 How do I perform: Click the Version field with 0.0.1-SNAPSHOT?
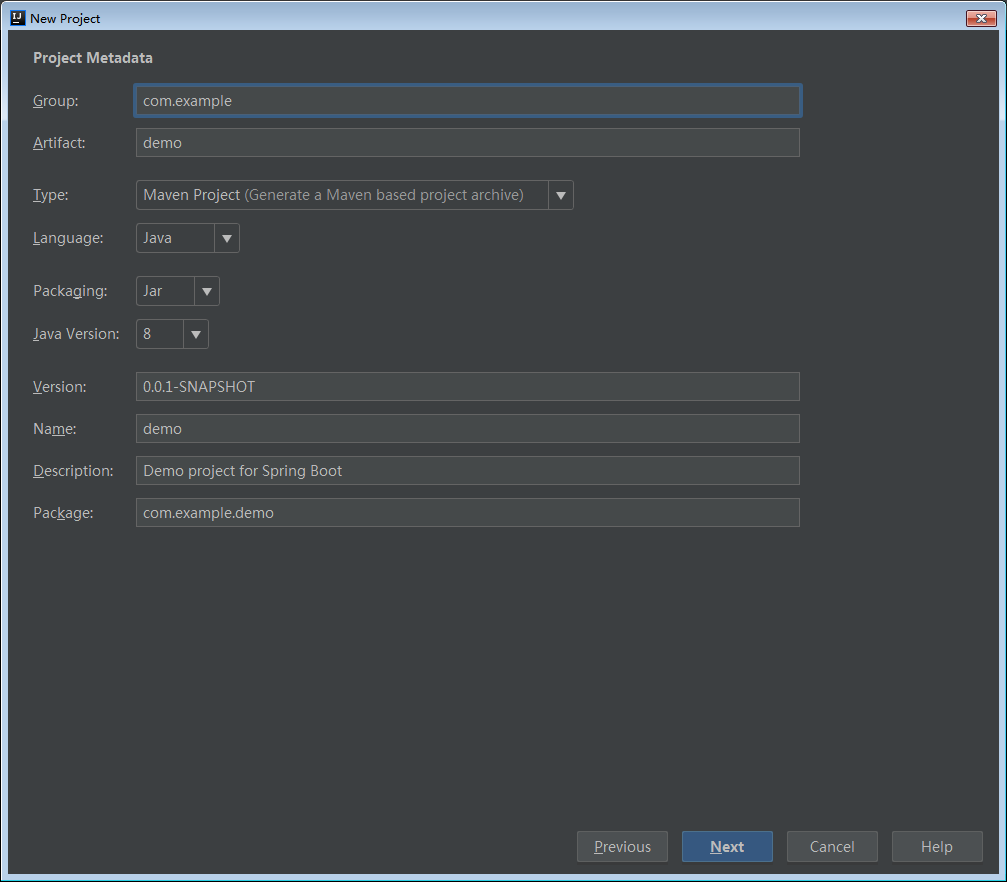(468, 387)
